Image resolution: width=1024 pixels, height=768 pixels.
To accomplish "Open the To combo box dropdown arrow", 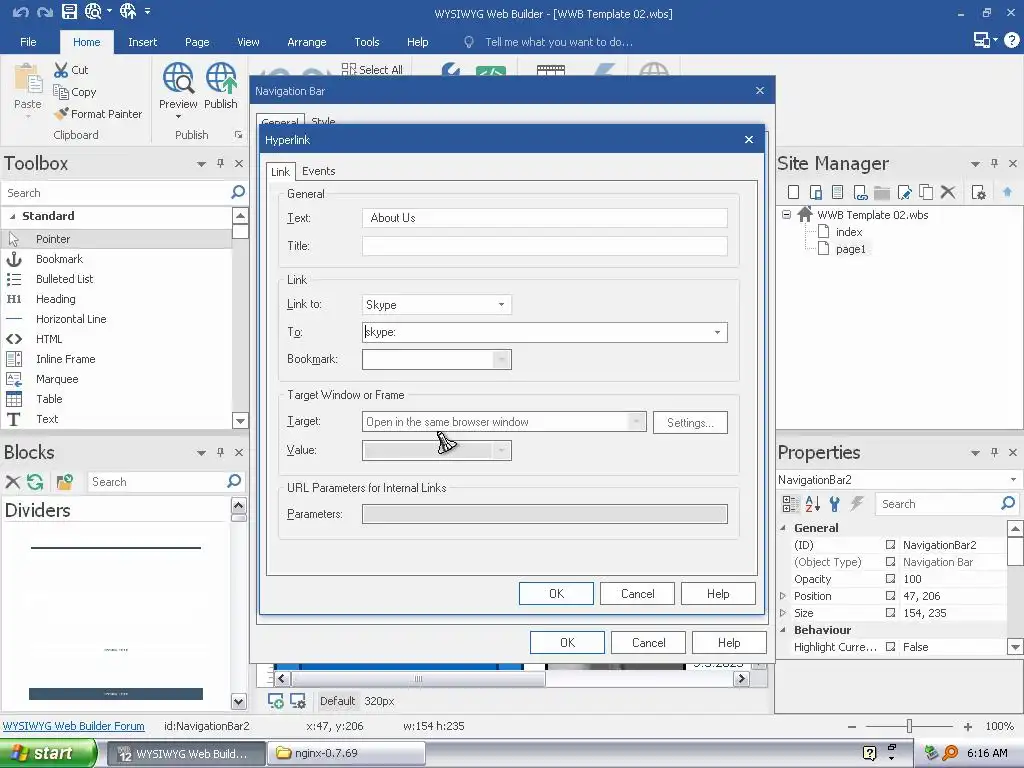I will 717,332.
